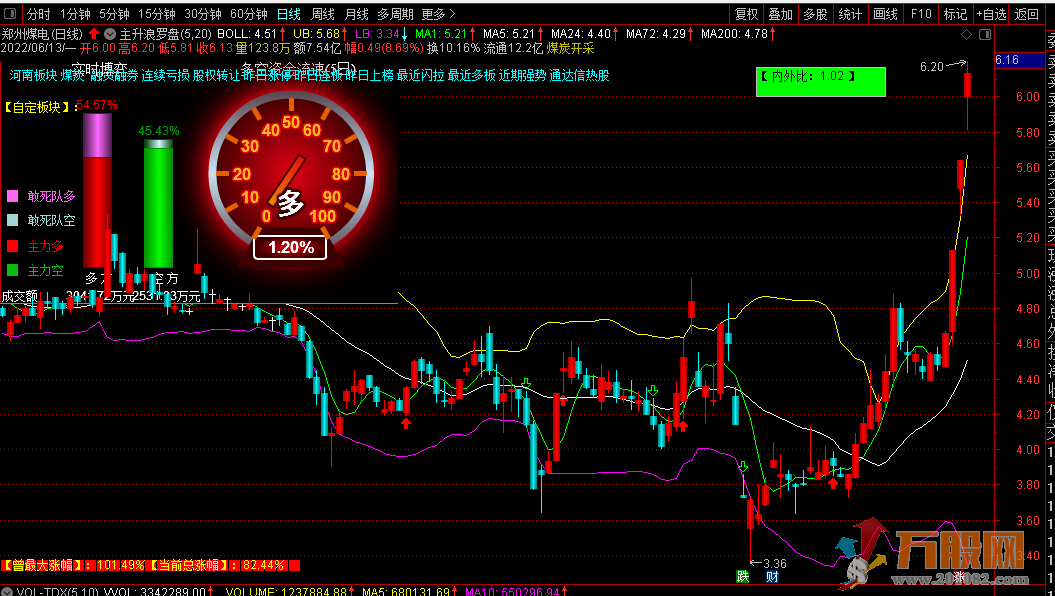Click the 曾最大涨幅 101.49% label
This screenshot has width=1055, height=596.
click(73, 566)
